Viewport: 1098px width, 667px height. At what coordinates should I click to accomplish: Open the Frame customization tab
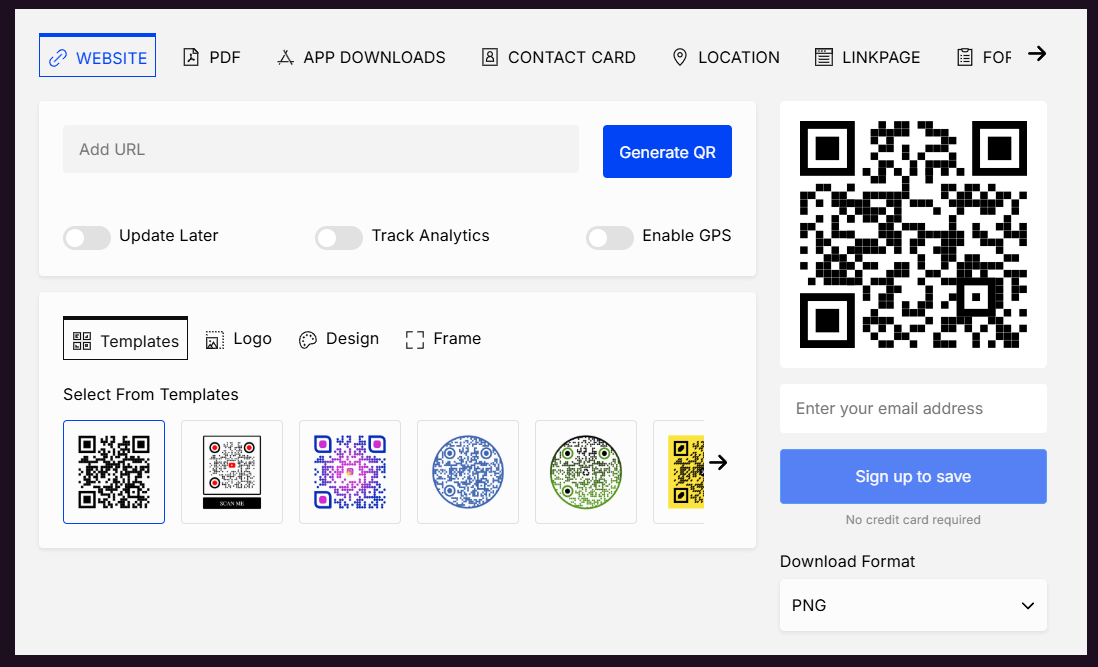click(x=443, y=339)
